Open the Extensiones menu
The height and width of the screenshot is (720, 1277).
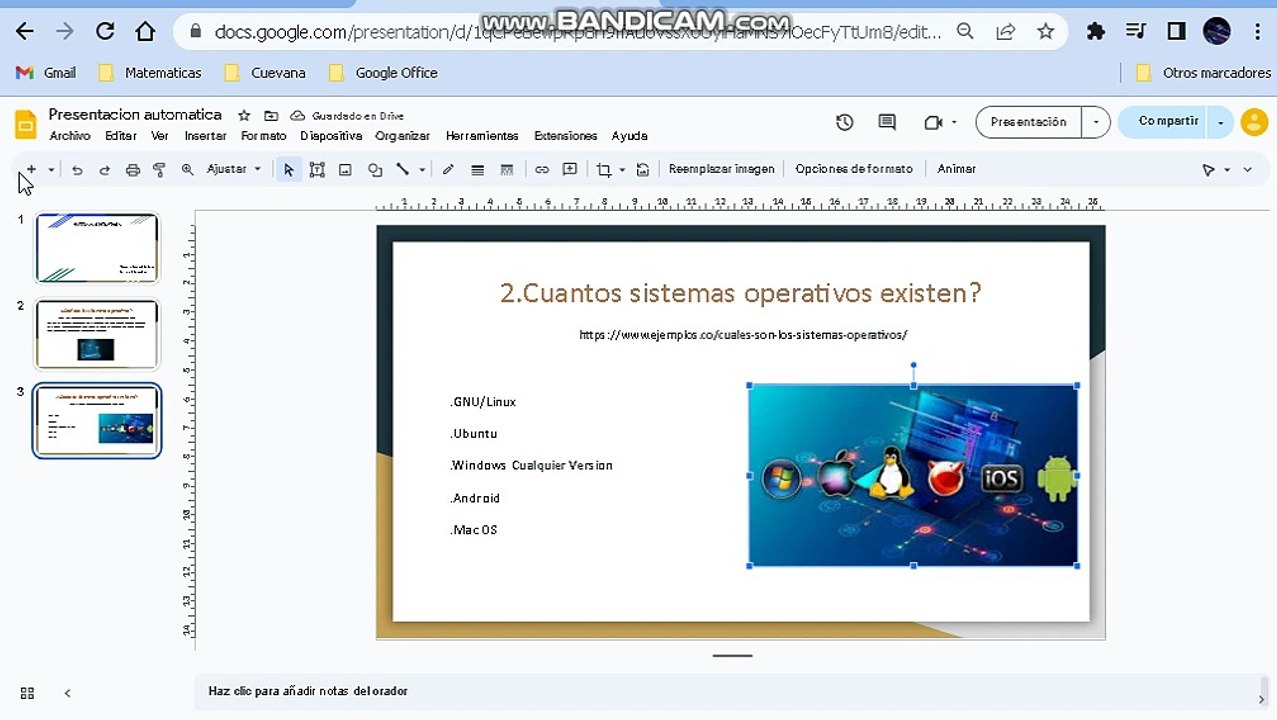(x=566, y=136)
